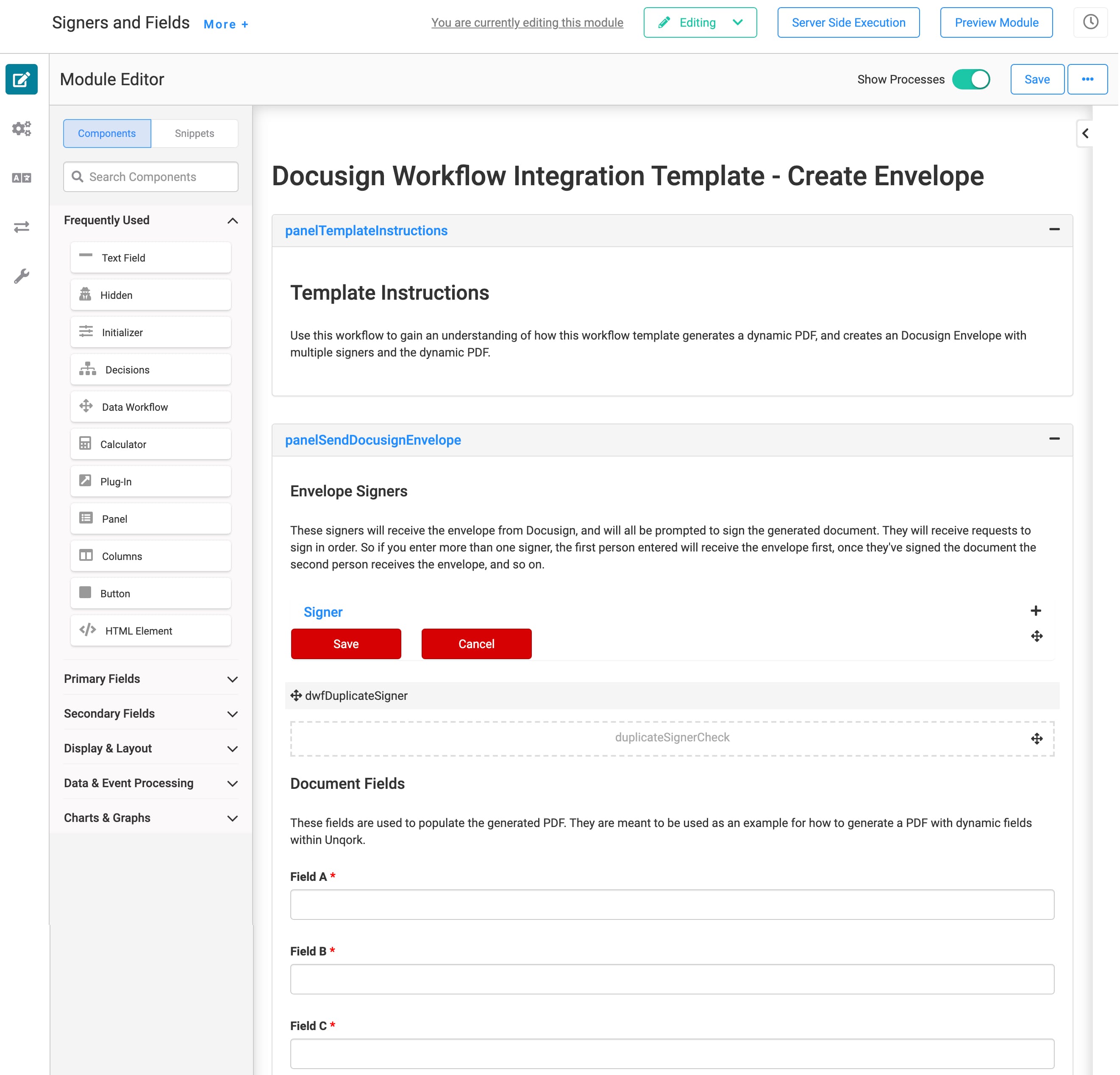Click the blue Save button
Viewport: 1120px width, 1075px height.
pos(1037,79)
